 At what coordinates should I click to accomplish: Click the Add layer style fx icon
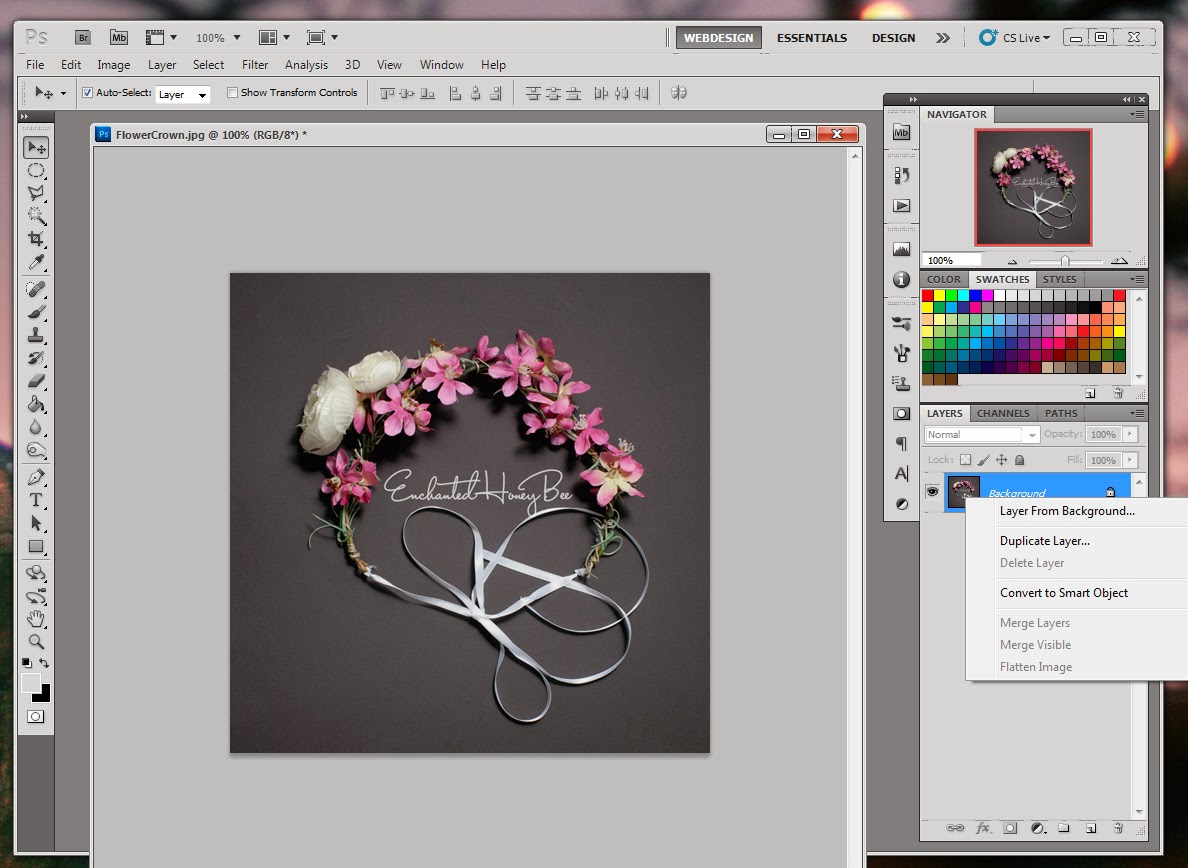pos(985,828)
